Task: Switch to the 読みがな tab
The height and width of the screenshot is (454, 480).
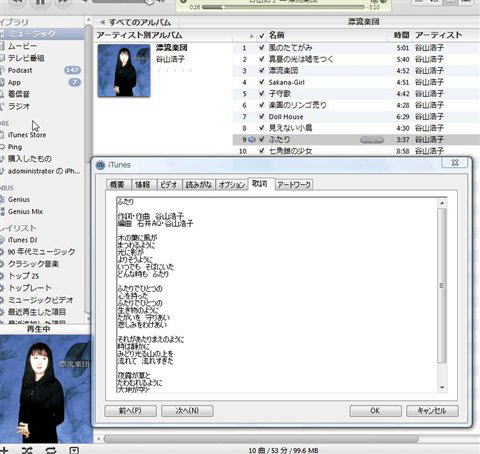Action: [x=199, y=184]
